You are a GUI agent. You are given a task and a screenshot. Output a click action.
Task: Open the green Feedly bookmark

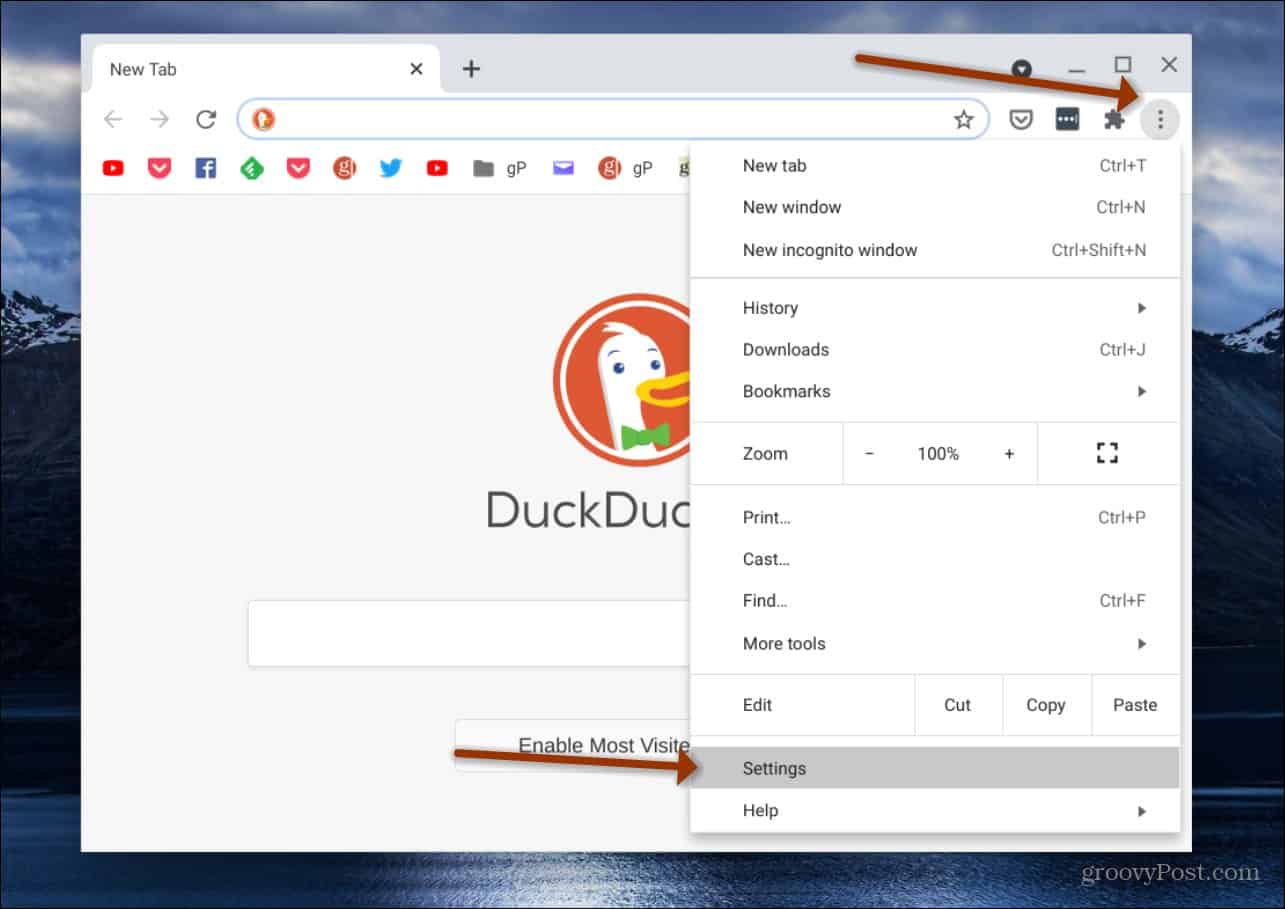pos(252,168)
